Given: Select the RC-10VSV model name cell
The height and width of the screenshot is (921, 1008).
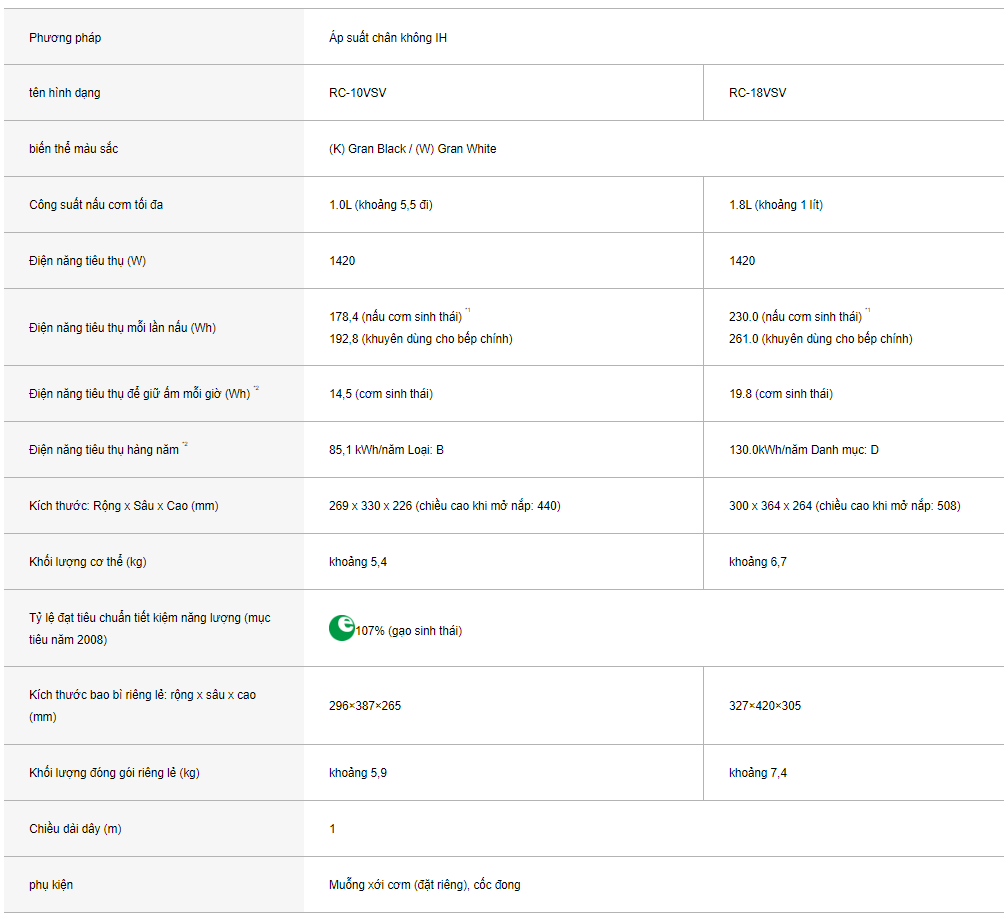Looking at the screenshot, I should click(358, 93).
